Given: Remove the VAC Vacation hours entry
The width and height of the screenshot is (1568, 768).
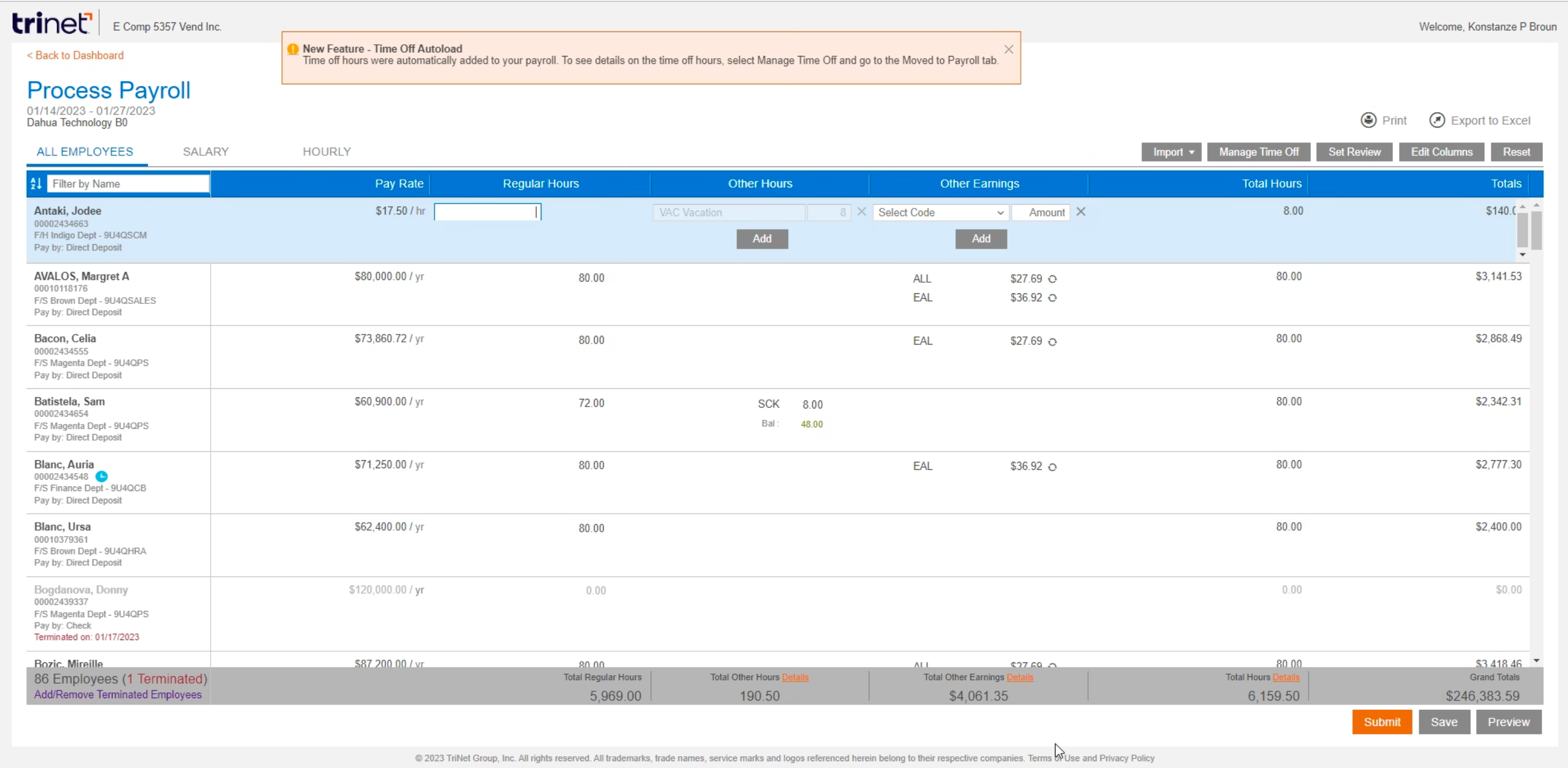Looking at the screenshot, I should pos(861,212).
